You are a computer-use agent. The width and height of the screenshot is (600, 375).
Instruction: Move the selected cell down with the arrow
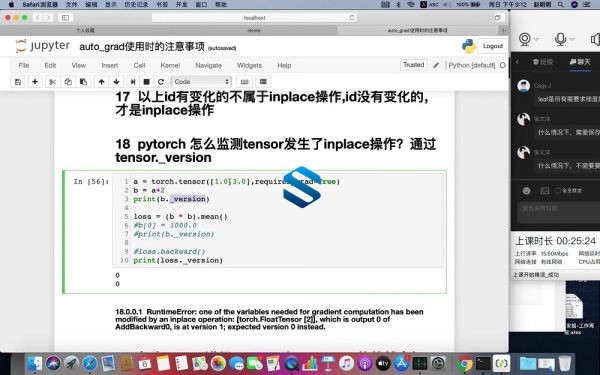click(116, 82)
